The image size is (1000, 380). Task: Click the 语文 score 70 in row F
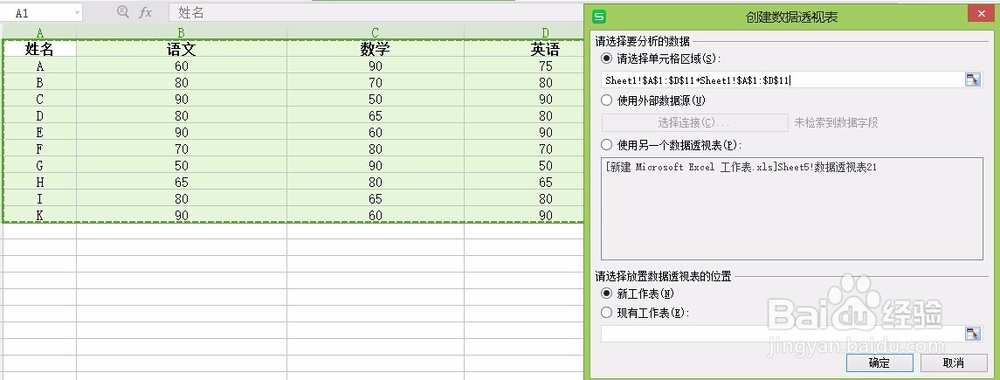click(x=182, y=149)
